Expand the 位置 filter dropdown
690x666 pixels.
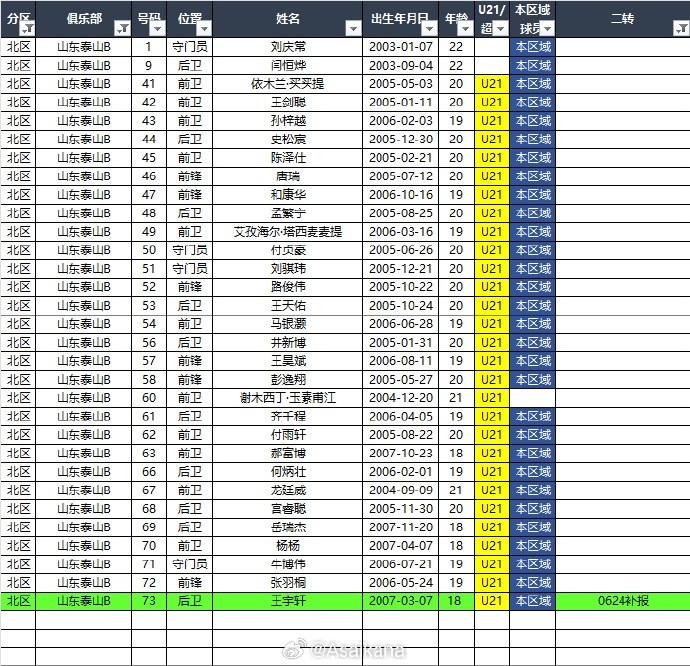(204, 28)
